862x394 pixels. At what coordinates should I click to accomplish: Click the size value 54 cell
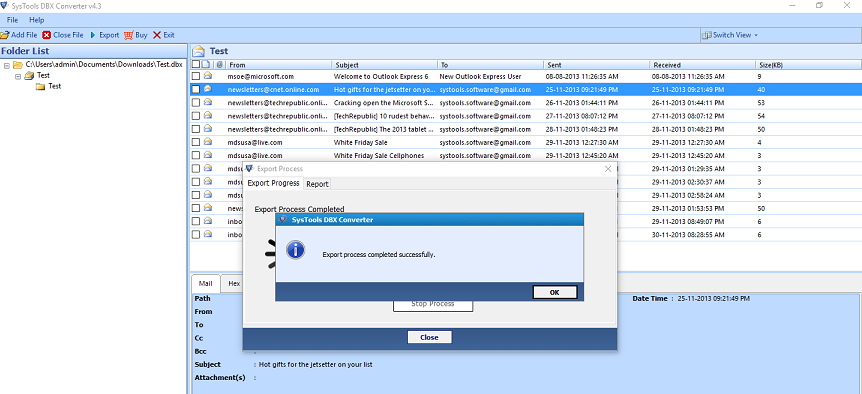coord(761,116)
